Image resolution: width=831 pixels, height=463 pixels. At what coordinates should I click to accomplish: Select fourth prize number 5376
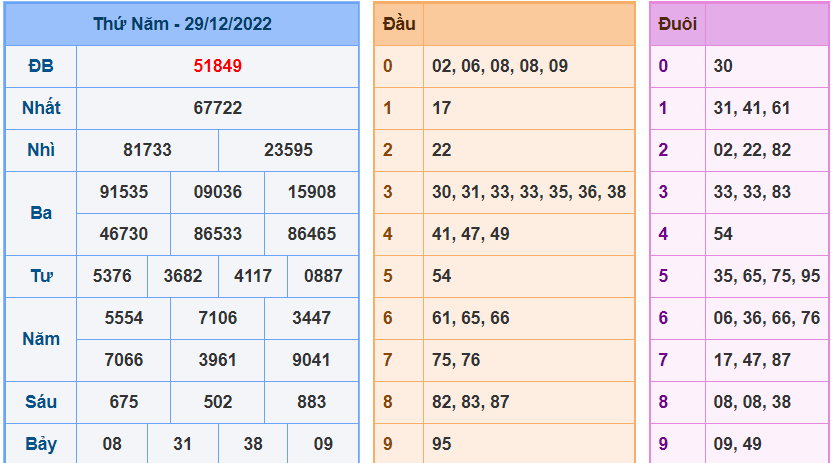pos(112,276)
